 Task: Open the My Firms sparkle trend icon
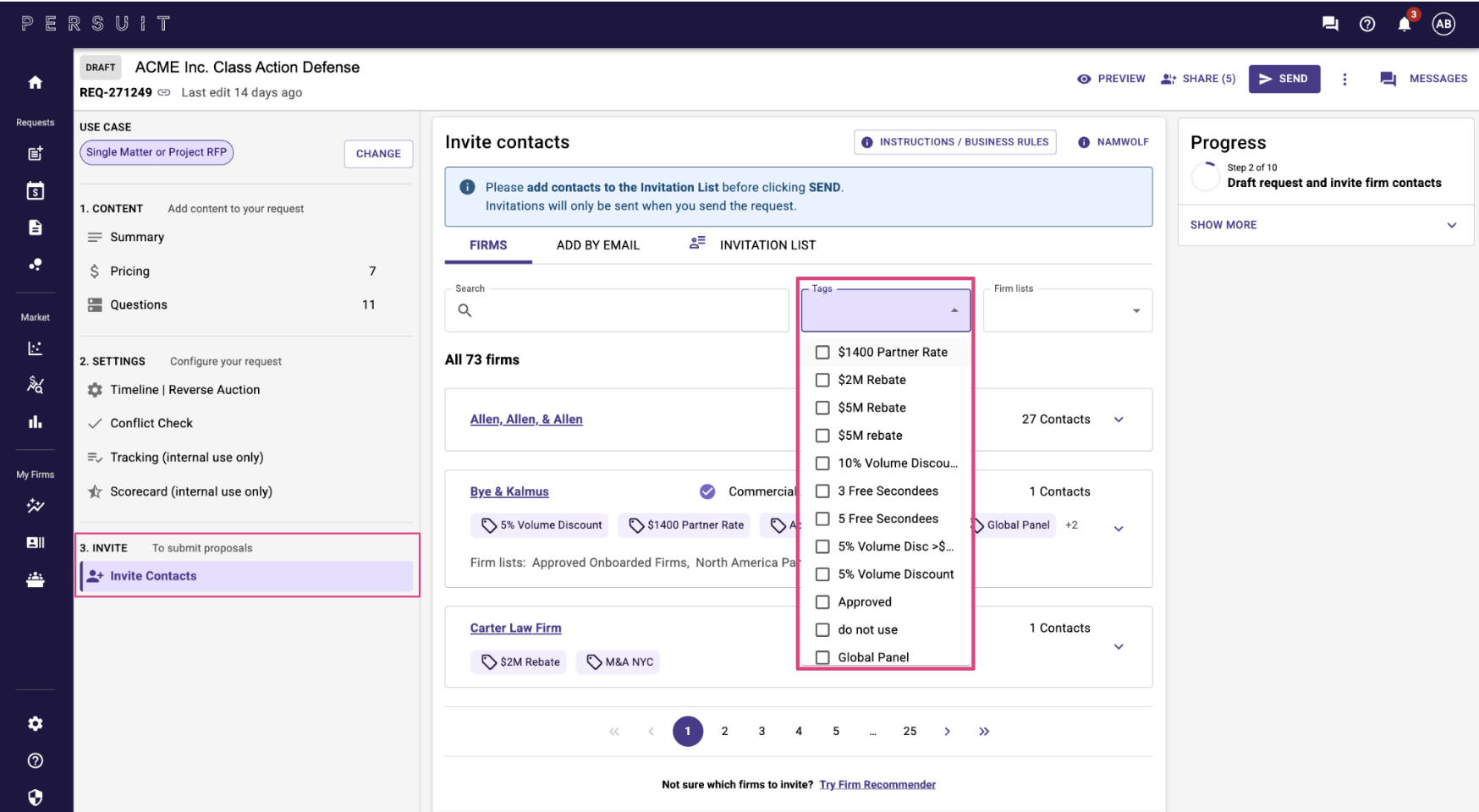(x=35, y=506)
